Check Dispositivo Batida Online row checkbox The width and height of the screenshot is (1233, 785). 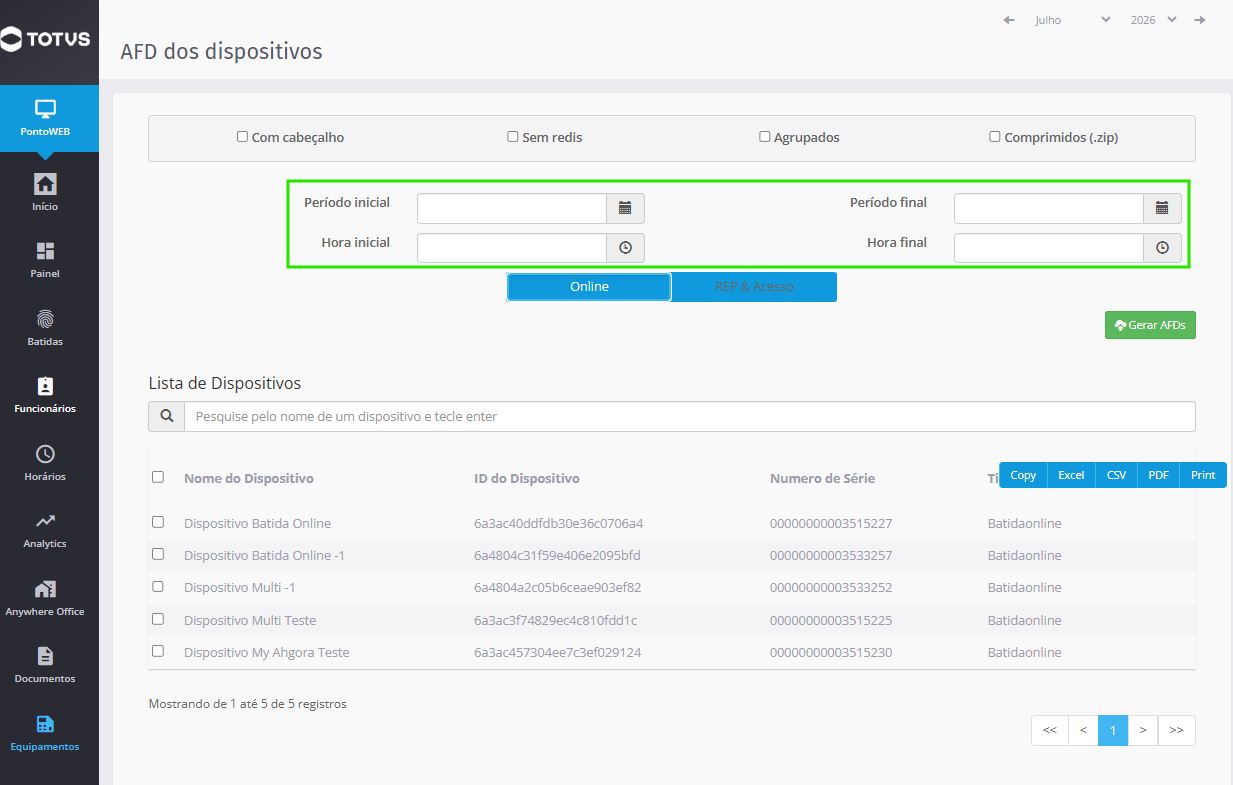pyautogui.click(x=158, y=522)
